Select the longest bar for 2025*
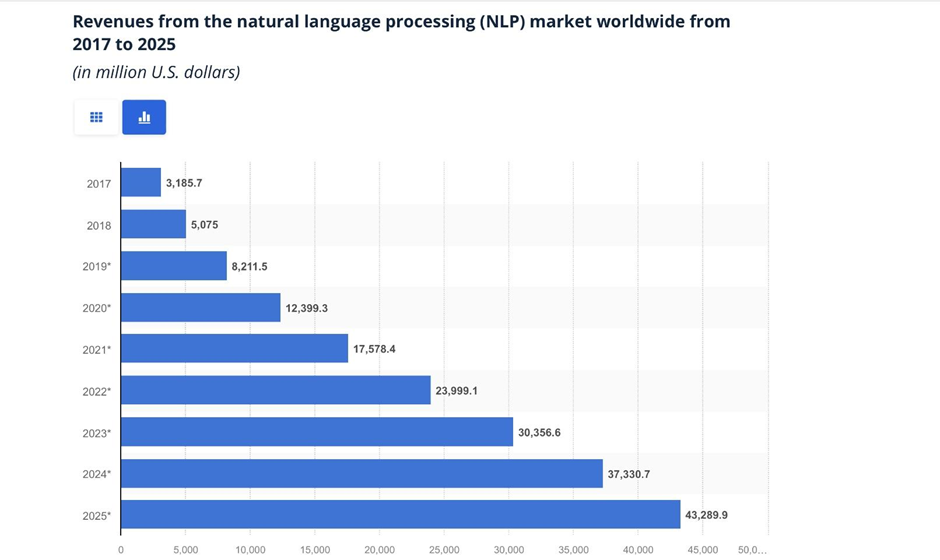The image size is (940, 560). click(x=400, y=514)
